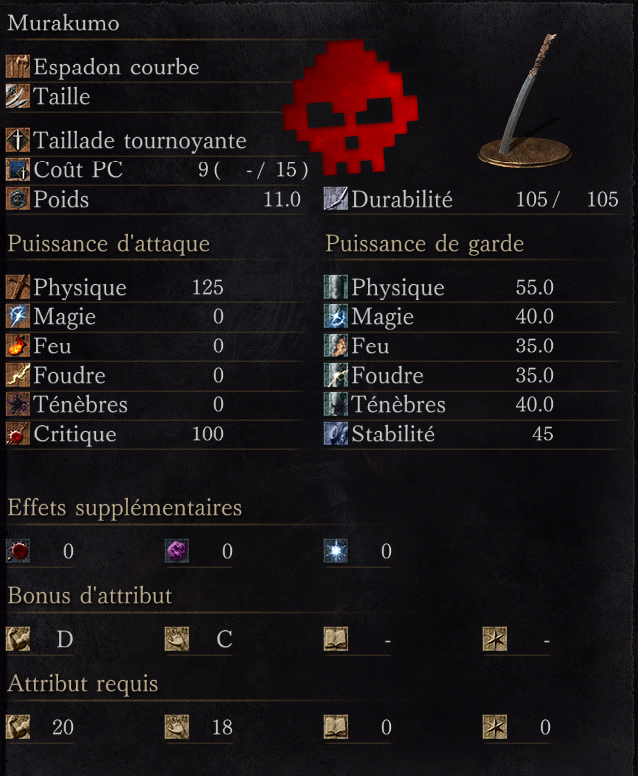
Task: Click the dexterity bonus icon rated C
Action: (177, 639)
